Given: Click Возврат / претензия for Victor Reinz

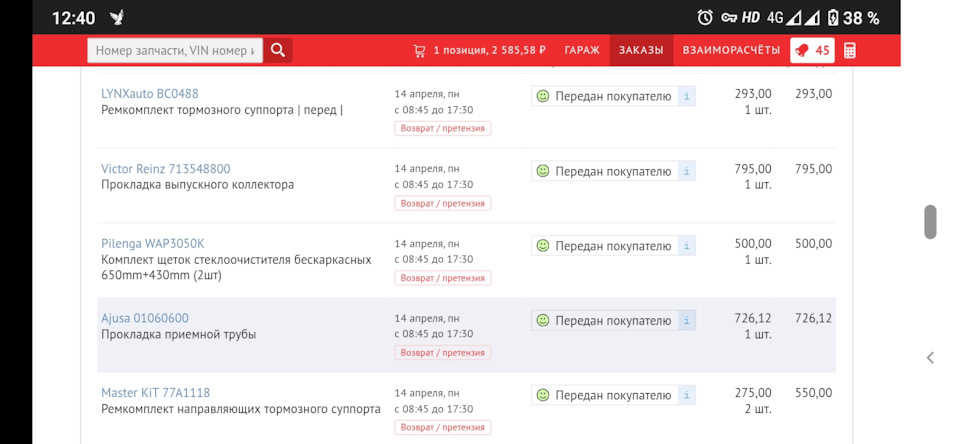Looking at the screenshot, I should pos(443,203).
